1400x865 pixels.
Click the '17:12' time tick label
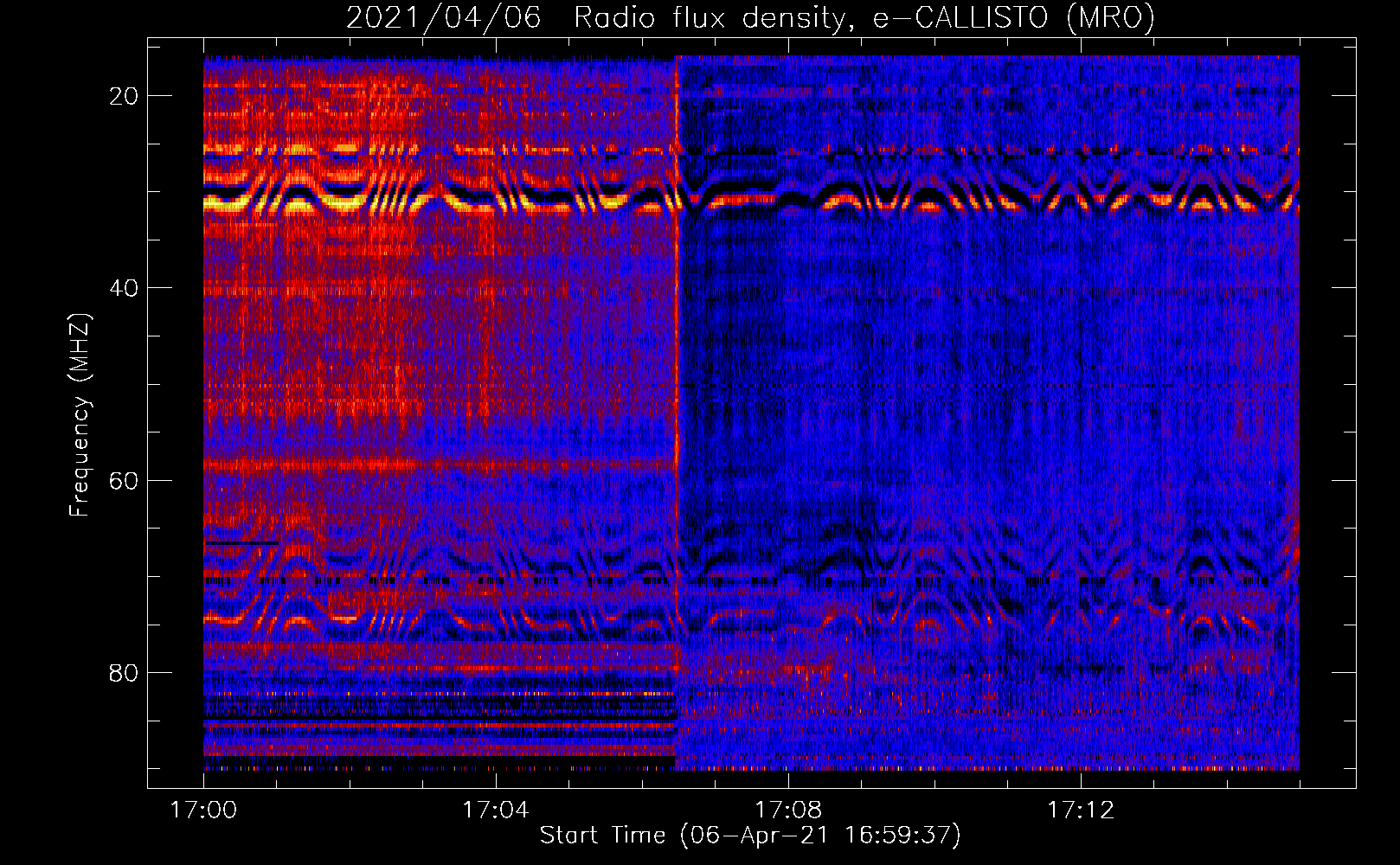point(1081,811)
